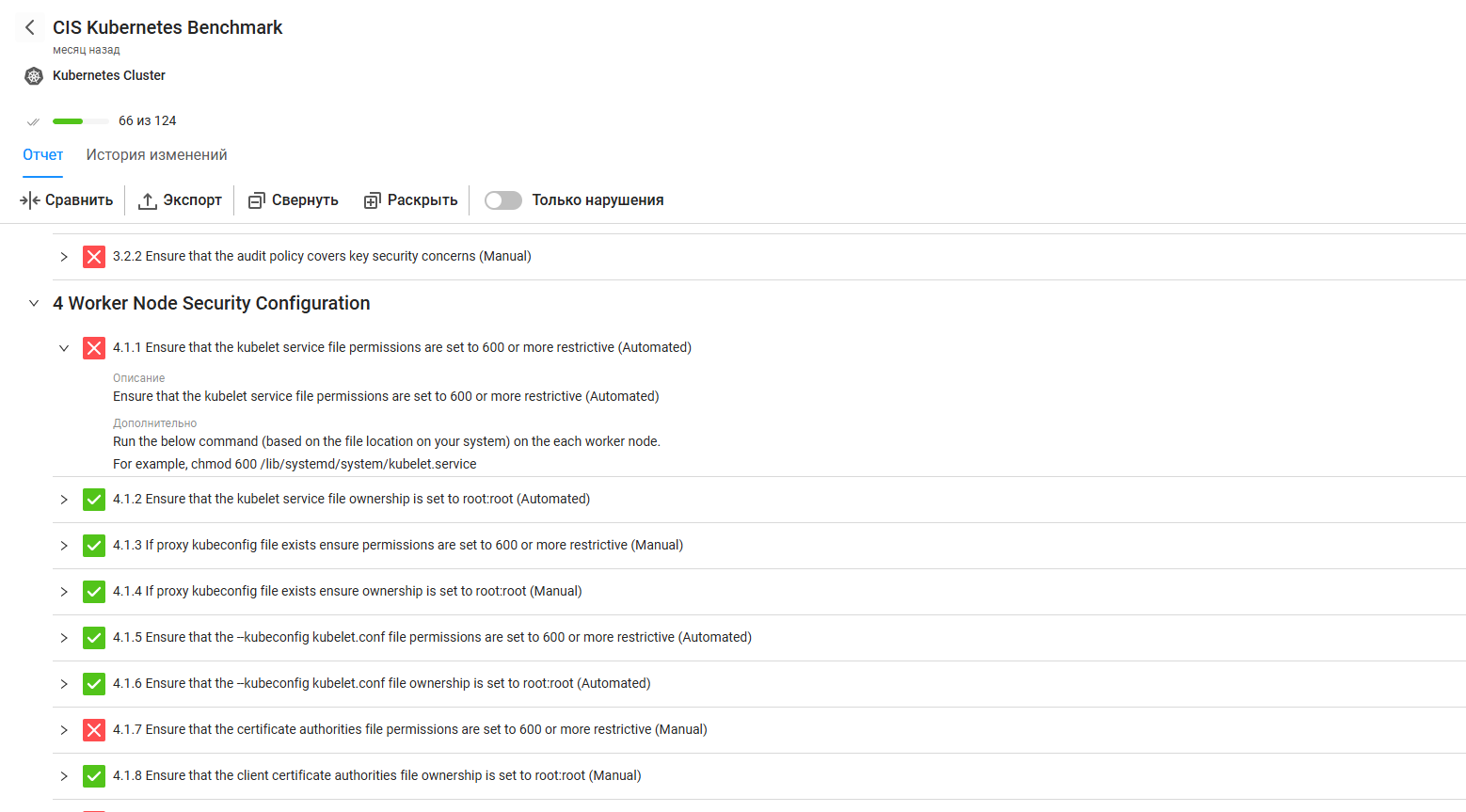Click green passed icon for 4.1.3
The image size is (1466, 812).
[x=94, y=546]
